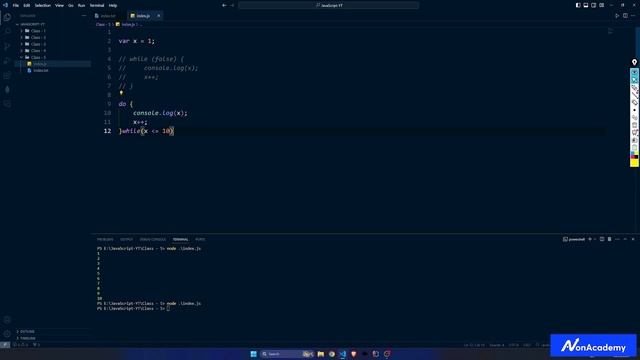Switch to the Problems panel tab
640x360 pixels.
click(105, 239)
